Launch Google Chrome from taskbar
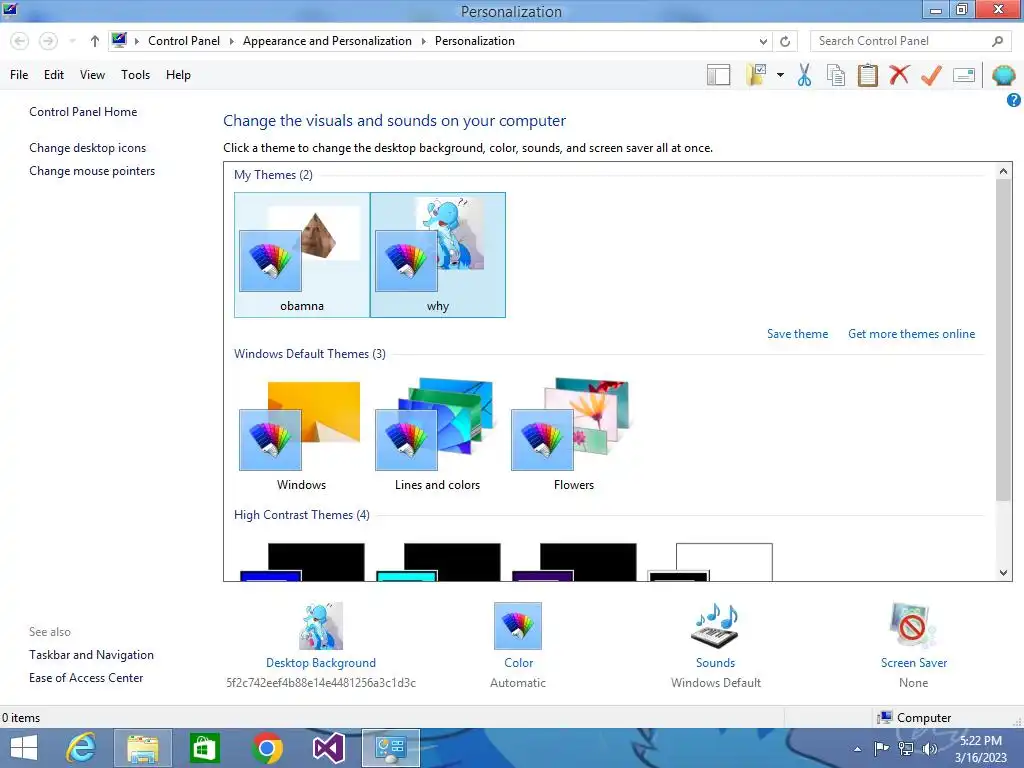 tap(266, 748)
